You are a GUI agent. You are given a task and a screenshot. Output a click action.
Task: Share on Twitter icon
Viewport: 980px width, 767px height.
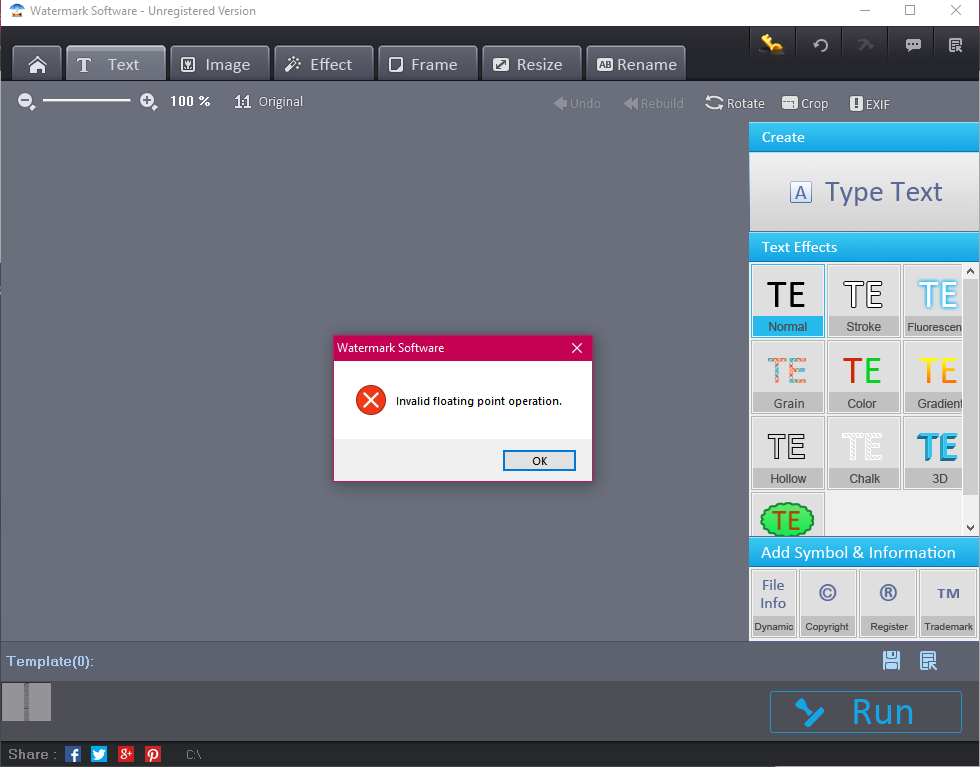[99, 754]
